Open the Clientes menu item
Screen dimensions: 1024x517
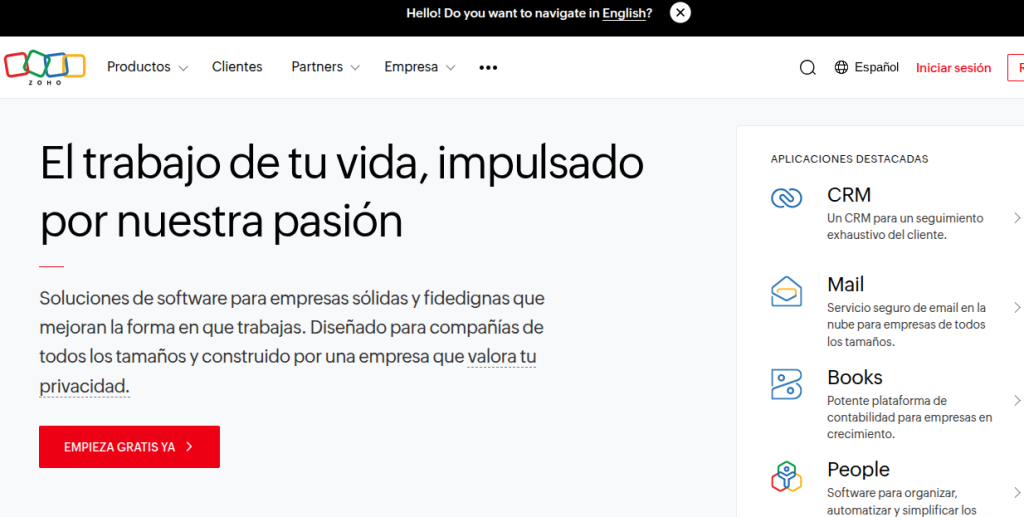pos(237,67)
